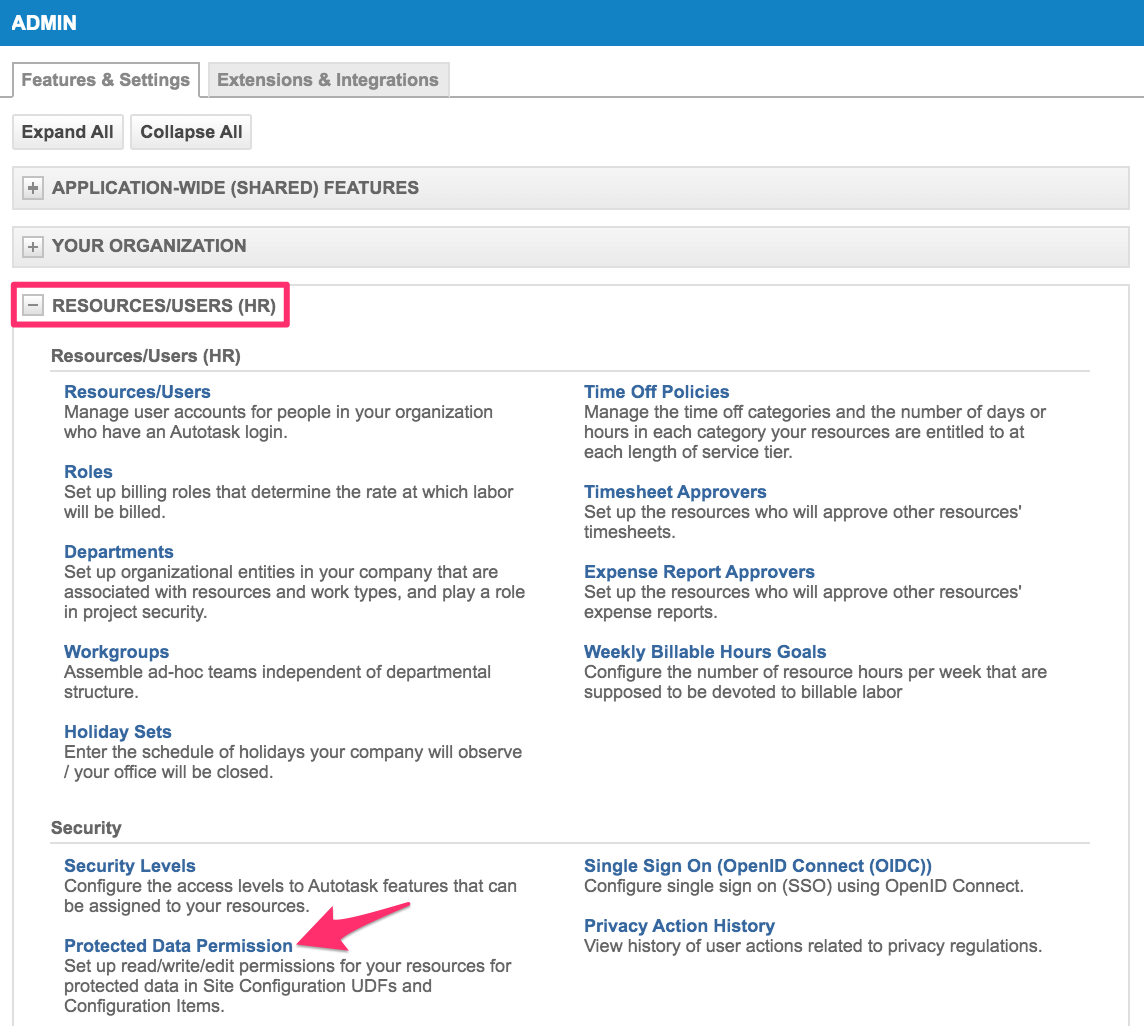Open the Workgroups link

tap(116, 652)
